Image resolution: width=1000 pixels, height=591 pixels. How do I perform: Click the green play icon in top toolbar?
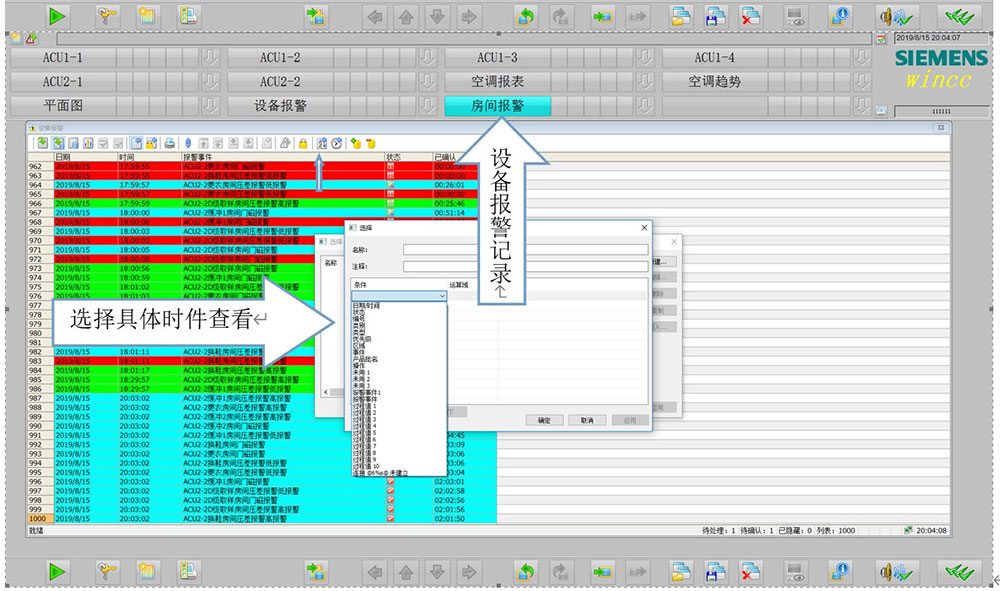point(57,16)
